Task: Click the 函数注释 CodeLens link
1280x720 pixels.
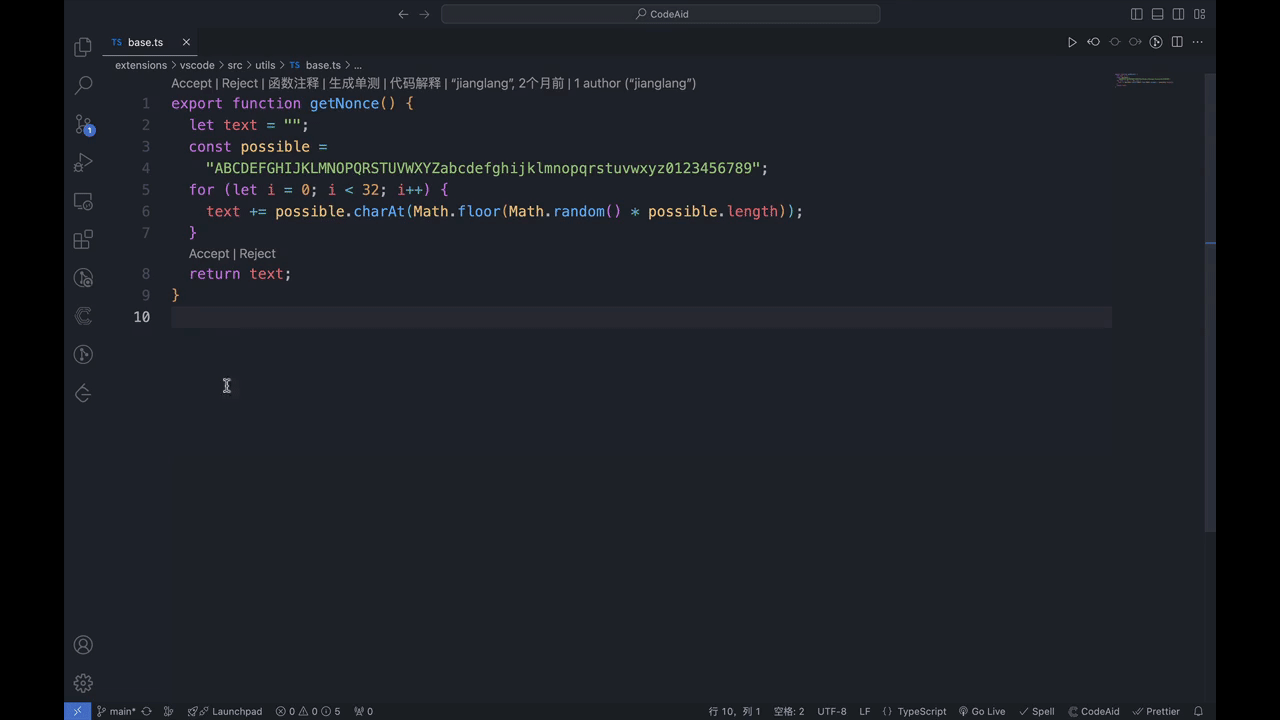Action: tap(293, 83)
